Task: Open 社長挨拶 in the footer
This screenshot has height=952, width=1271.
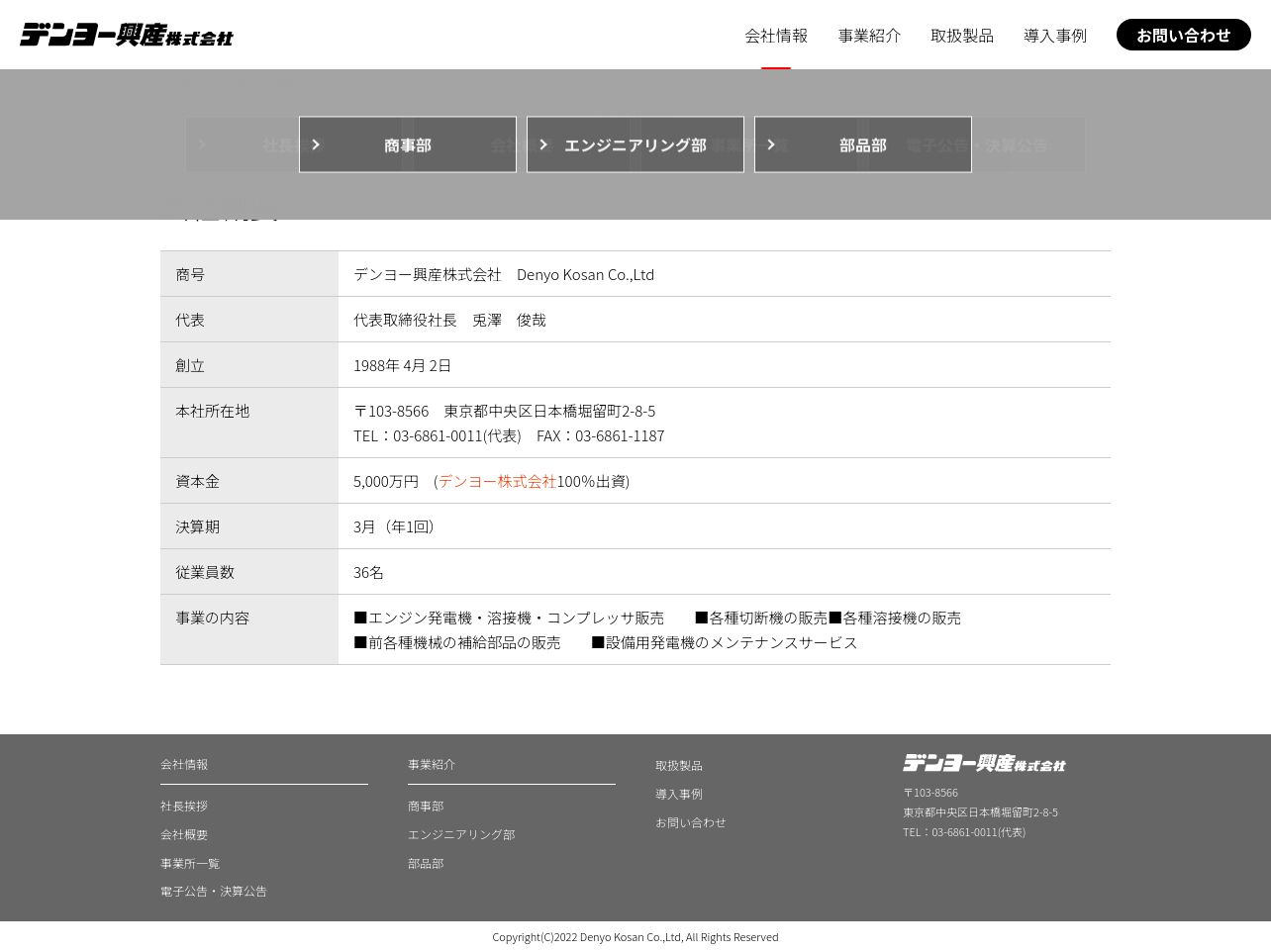Action: tap(184, 806)
